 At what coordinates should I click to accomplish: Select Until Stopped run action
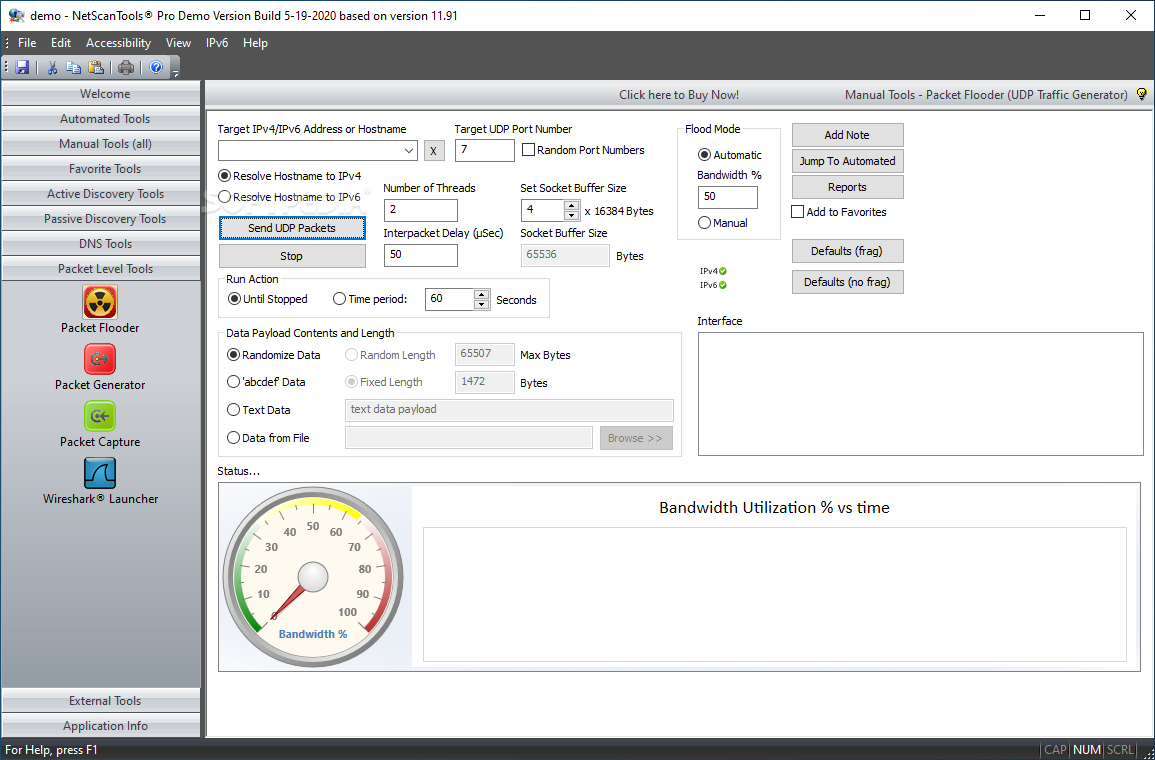(x=268, y=299)
